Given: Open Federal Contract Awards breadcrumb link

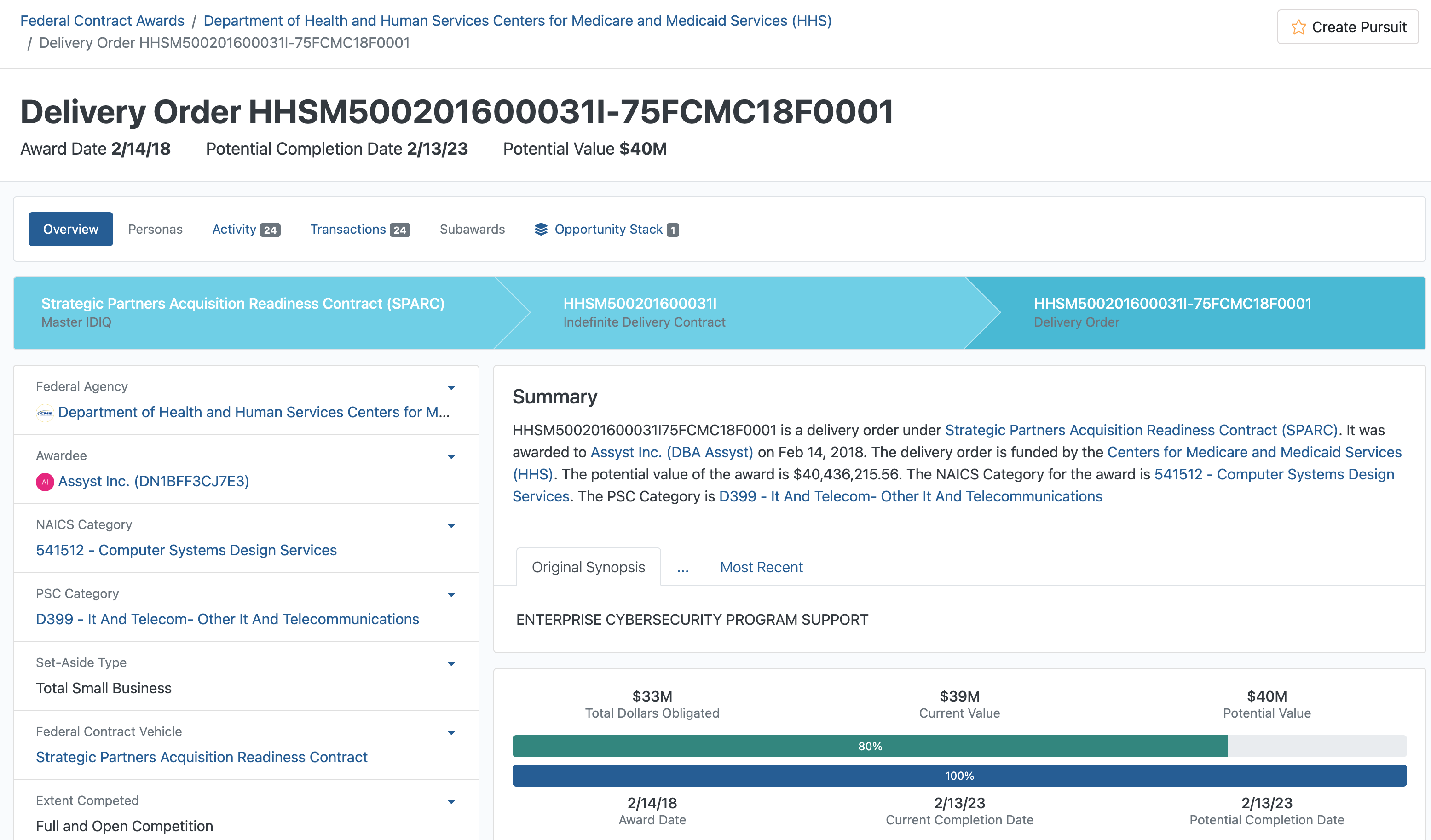Looking at the screenshot, I should click(x=102, y=20).
